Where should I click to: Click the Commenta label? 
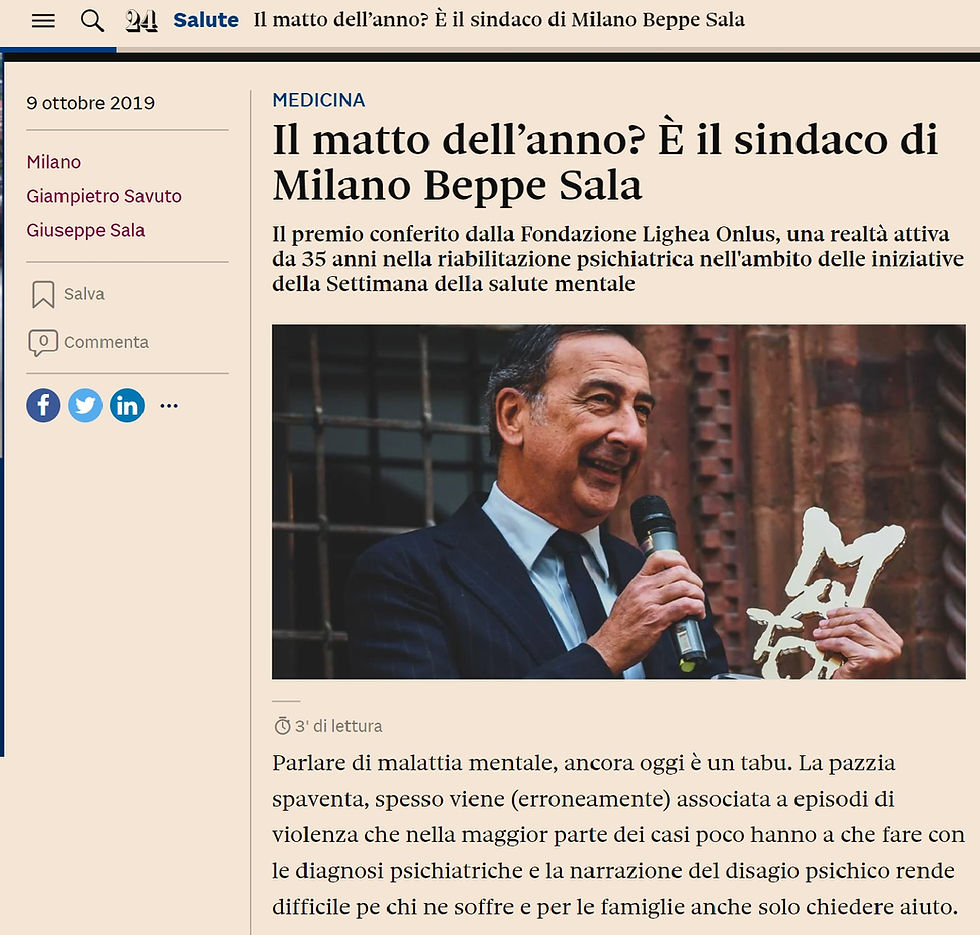(106, 342)
